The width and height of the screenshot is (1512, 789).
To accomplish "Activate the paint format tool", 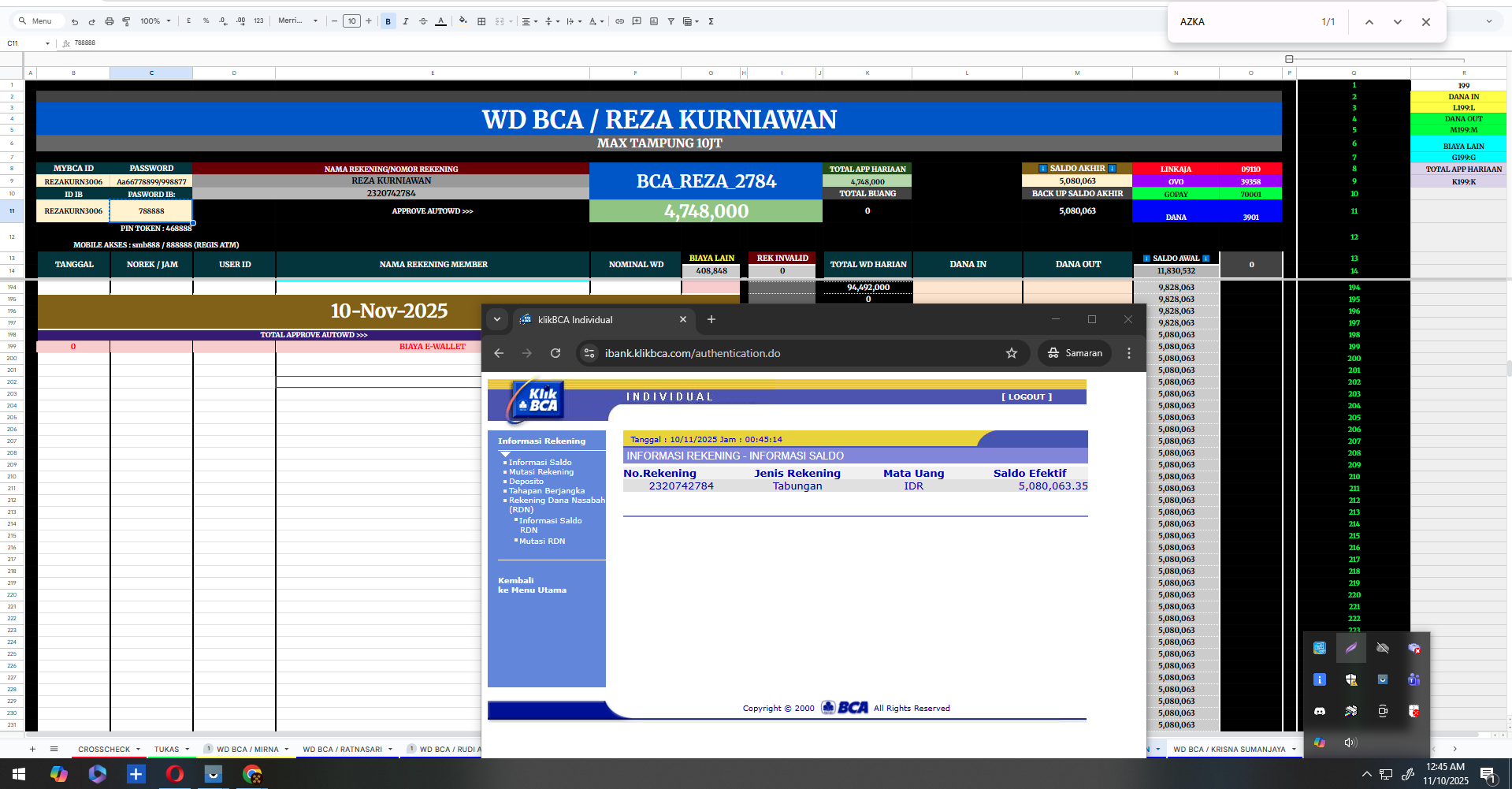I will (x=126, y=21).
